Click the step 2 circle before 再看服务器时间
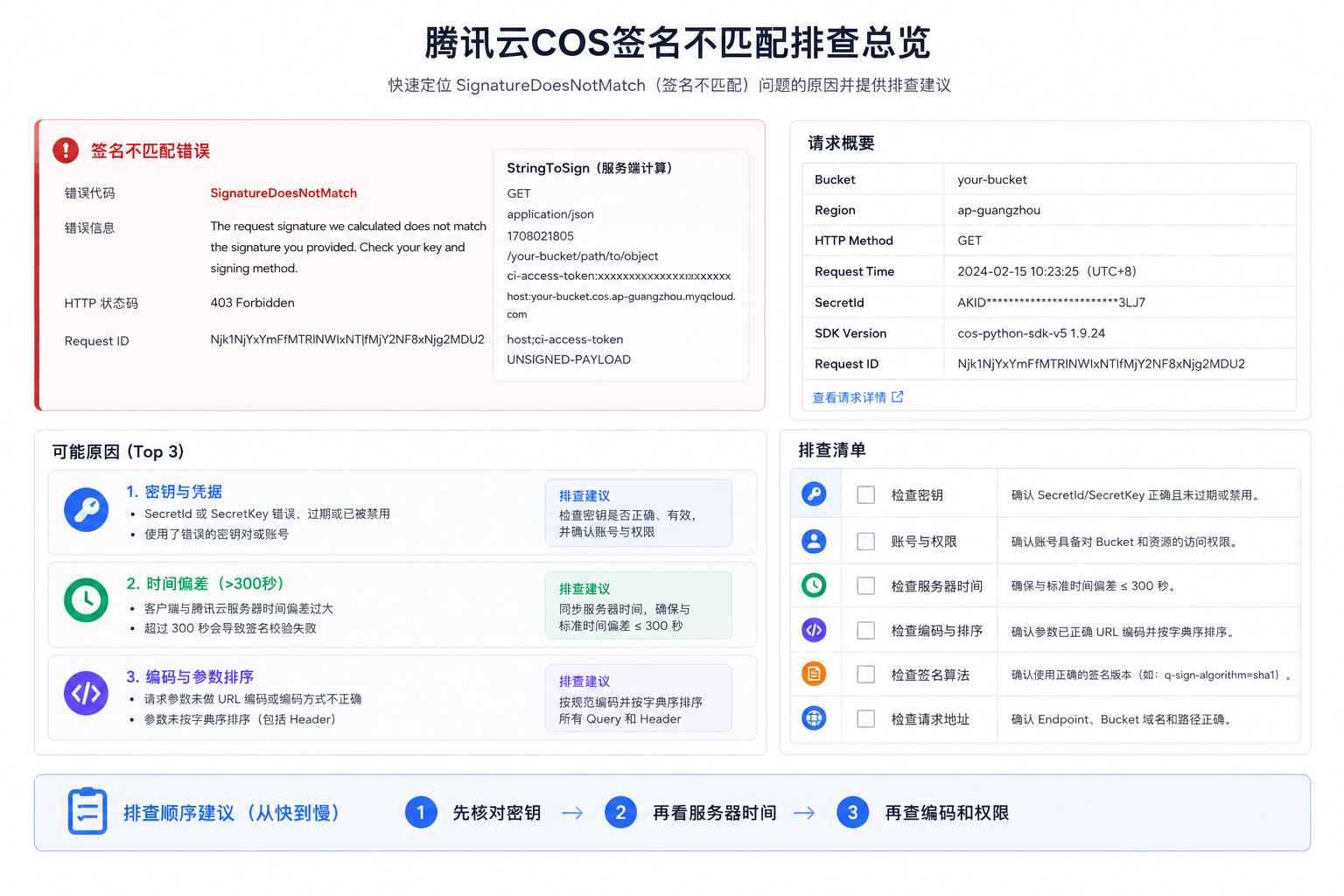The height and width of the screenshot is (896, 1344). pyautogui.click(x=620, y=813)
